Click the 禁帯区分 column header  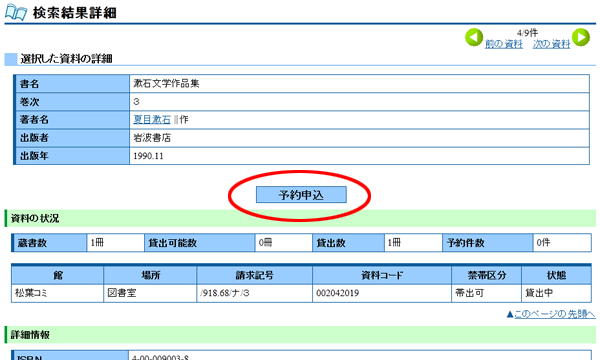point(487,275)
